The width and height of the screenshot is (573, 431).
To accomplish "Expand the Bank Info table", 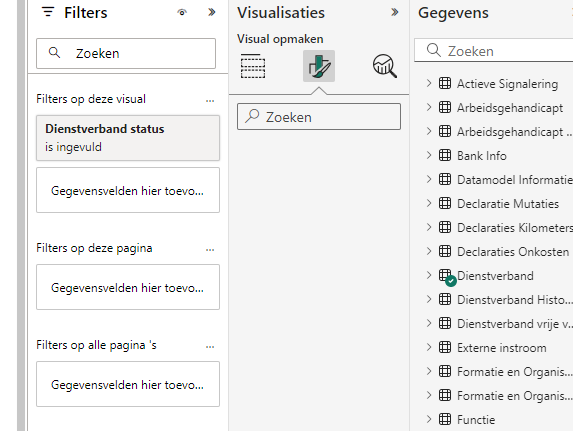I will pos(429,155).
